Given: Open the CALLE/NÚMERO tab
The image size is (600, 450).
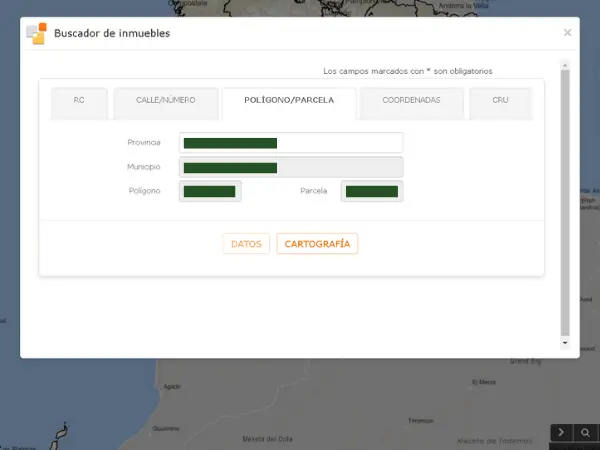Looking at the screenshot, I should click(165, 101).
